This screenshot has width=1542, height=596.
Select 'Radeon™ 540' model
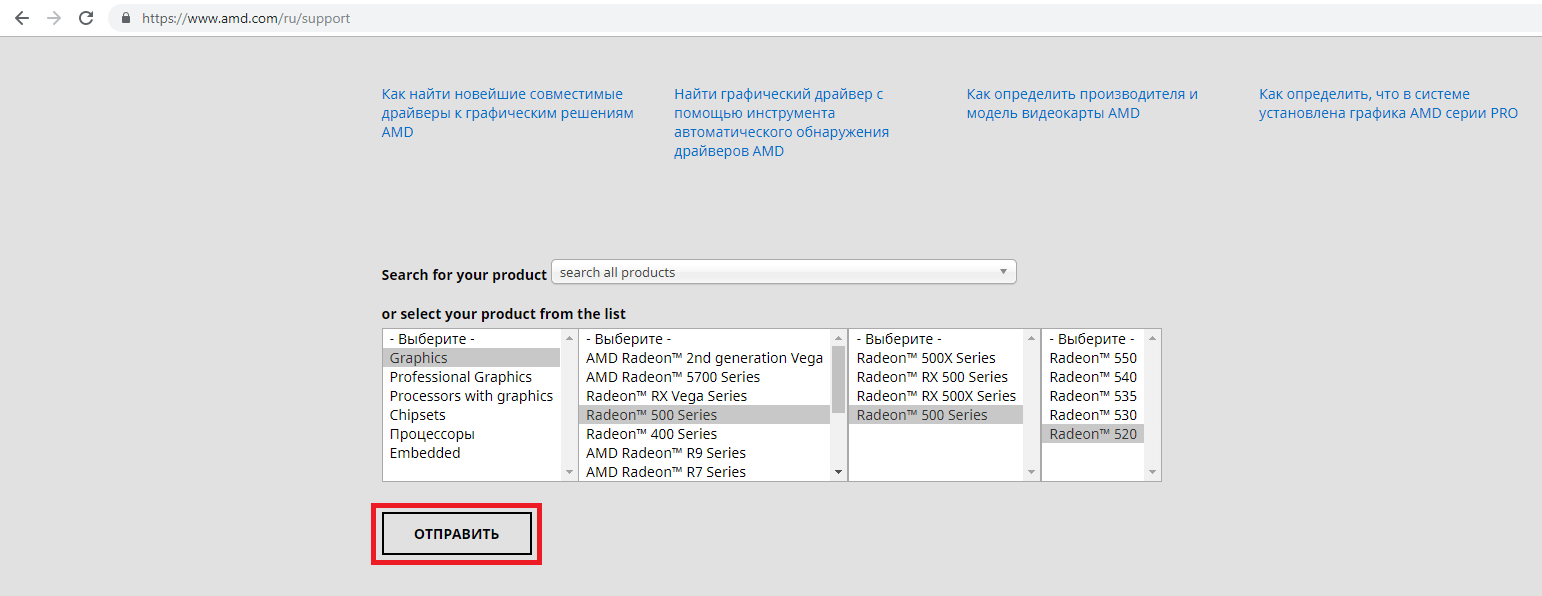1093,377
